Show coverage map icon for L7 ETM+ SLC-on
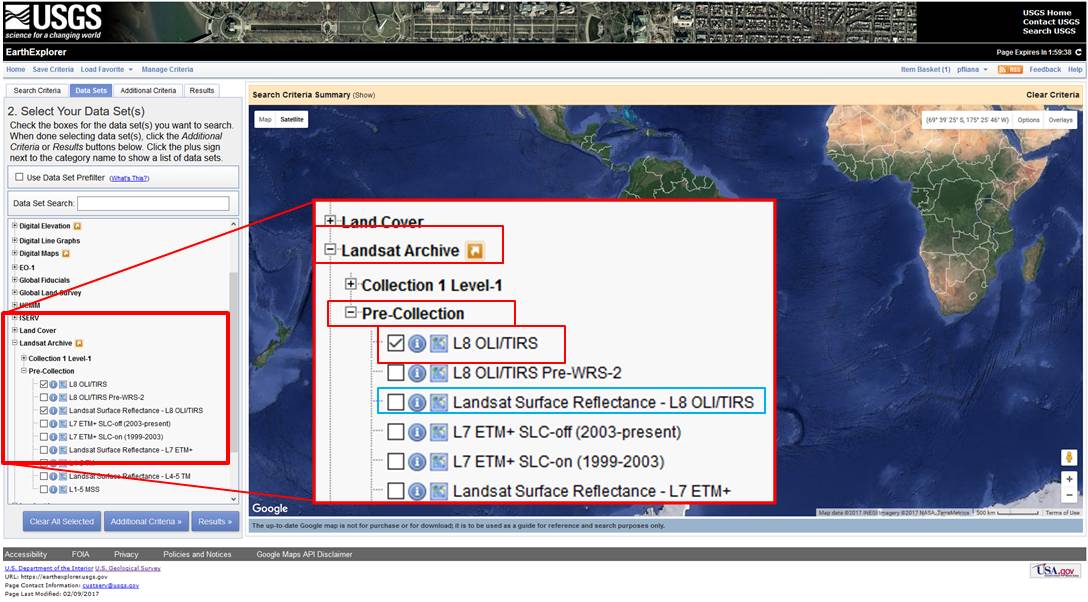1088x602 pixels. pos(62,437)
